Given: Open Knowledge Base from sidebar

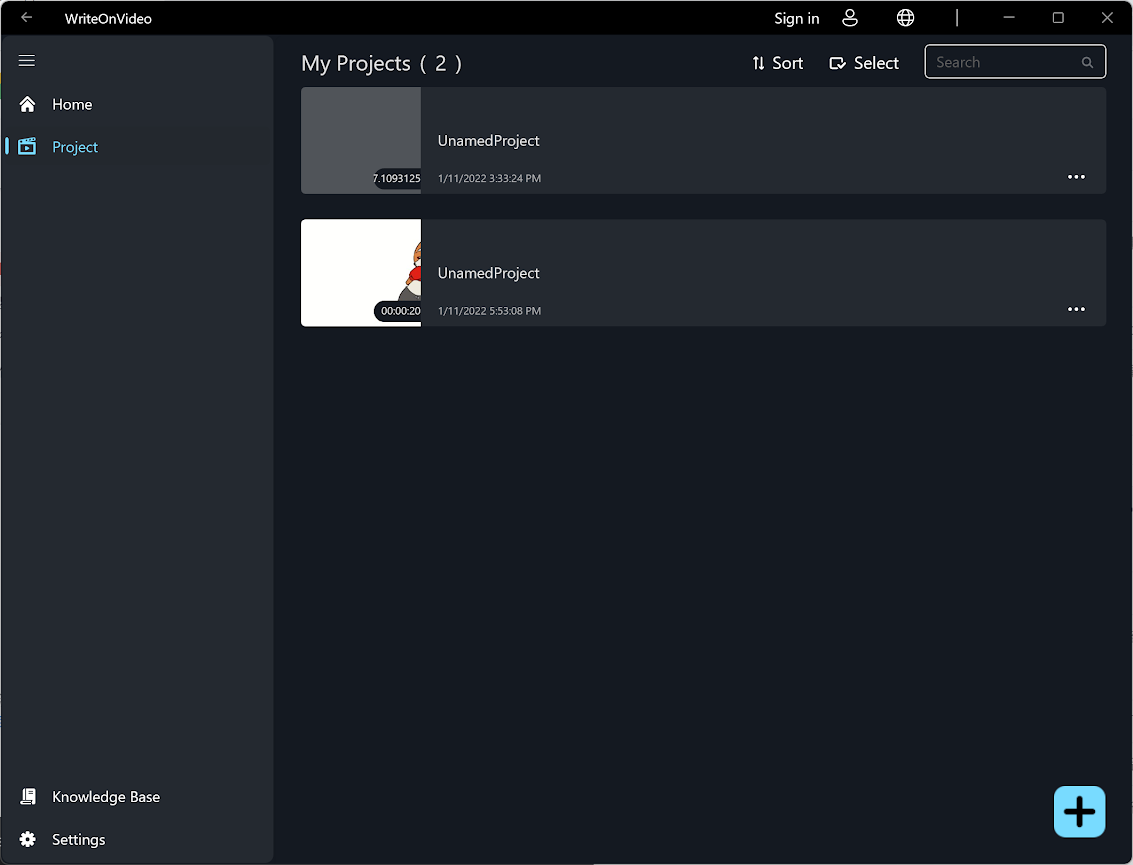Looking at the screenshot, I should click(x=137, y=796).
